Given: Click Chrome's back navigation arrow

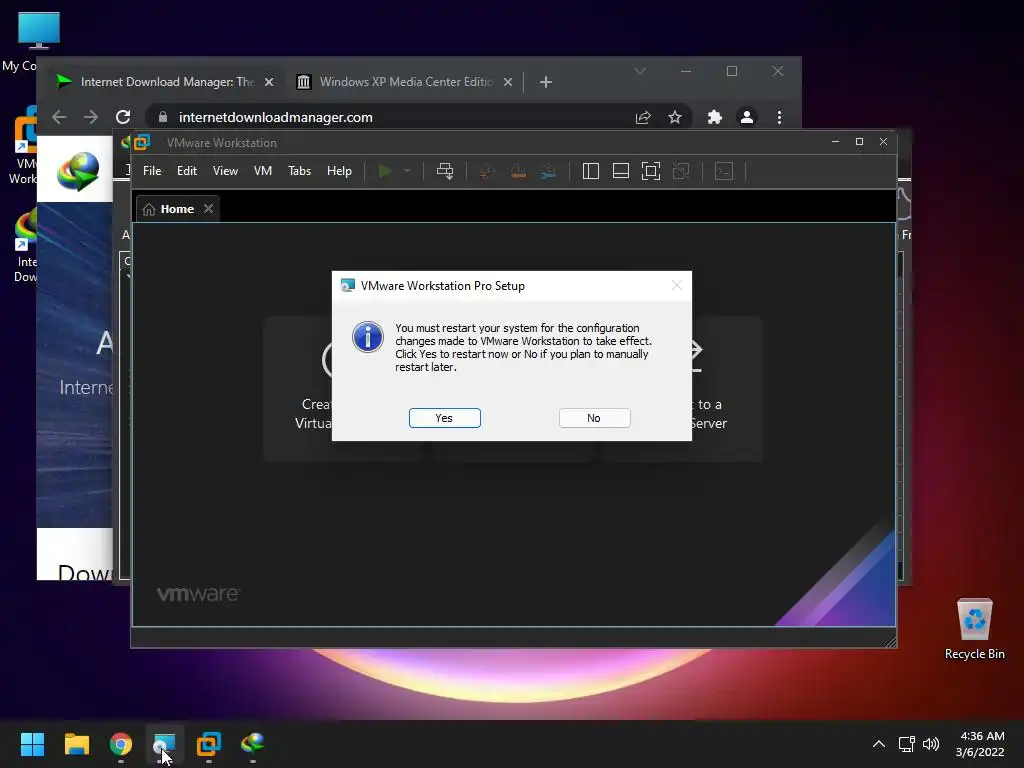Looking at the screenshot, I should [x=59, y=117].
